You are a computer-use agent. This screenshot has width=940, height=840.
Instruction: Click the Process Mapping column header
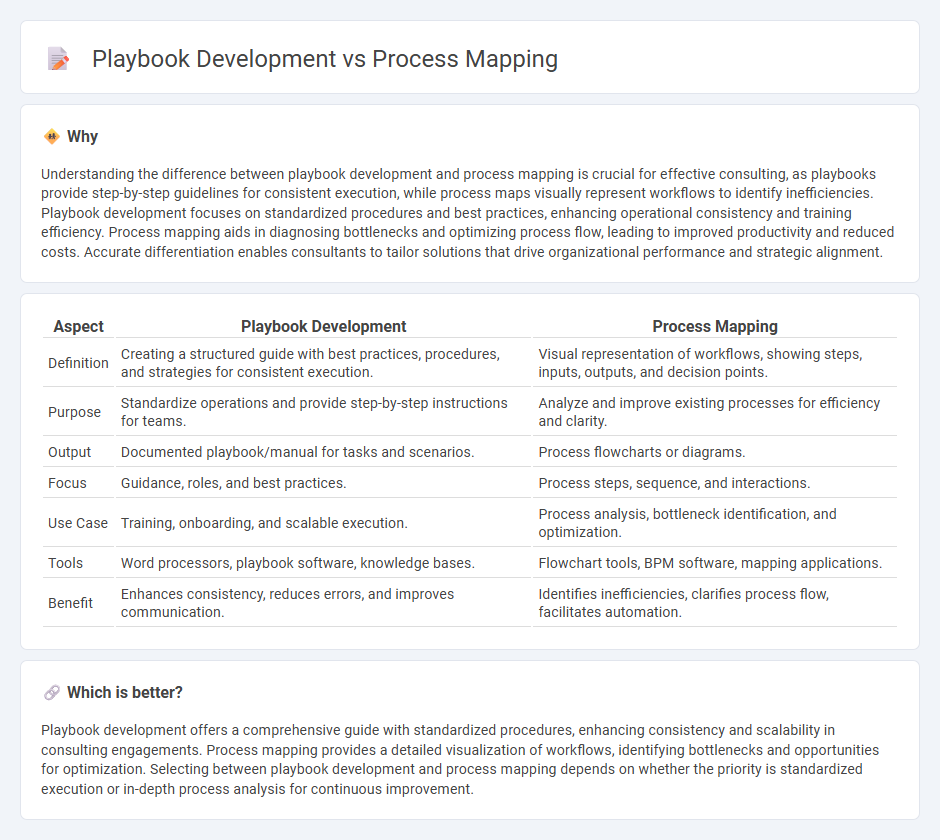click(x=715, y=326)
